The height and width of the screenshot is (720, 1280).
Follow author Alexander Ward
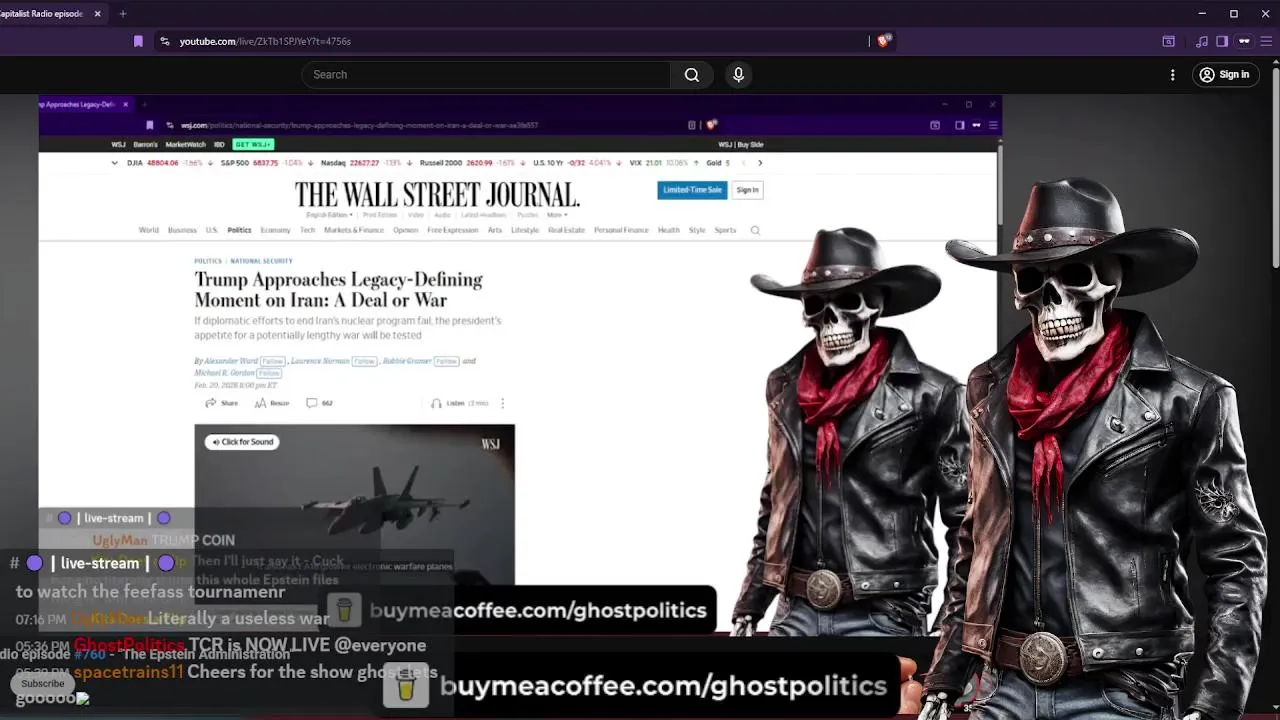pos(272,361)
